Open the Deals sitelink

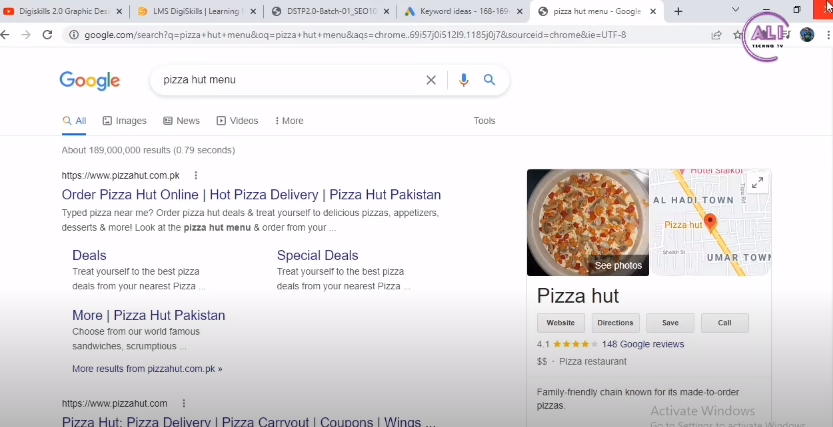[89, 255]
